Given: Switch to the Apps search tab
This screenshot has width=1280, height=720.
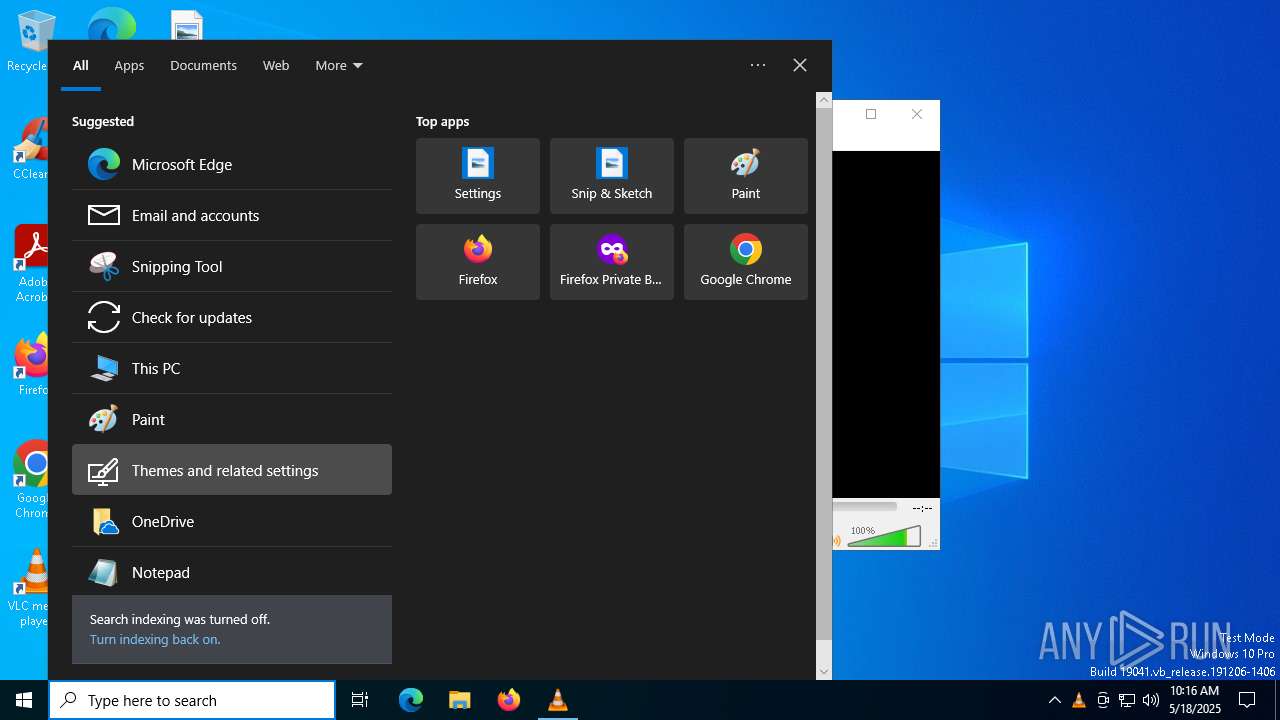Looking at the screenshot, I should [x=129, y=65].
